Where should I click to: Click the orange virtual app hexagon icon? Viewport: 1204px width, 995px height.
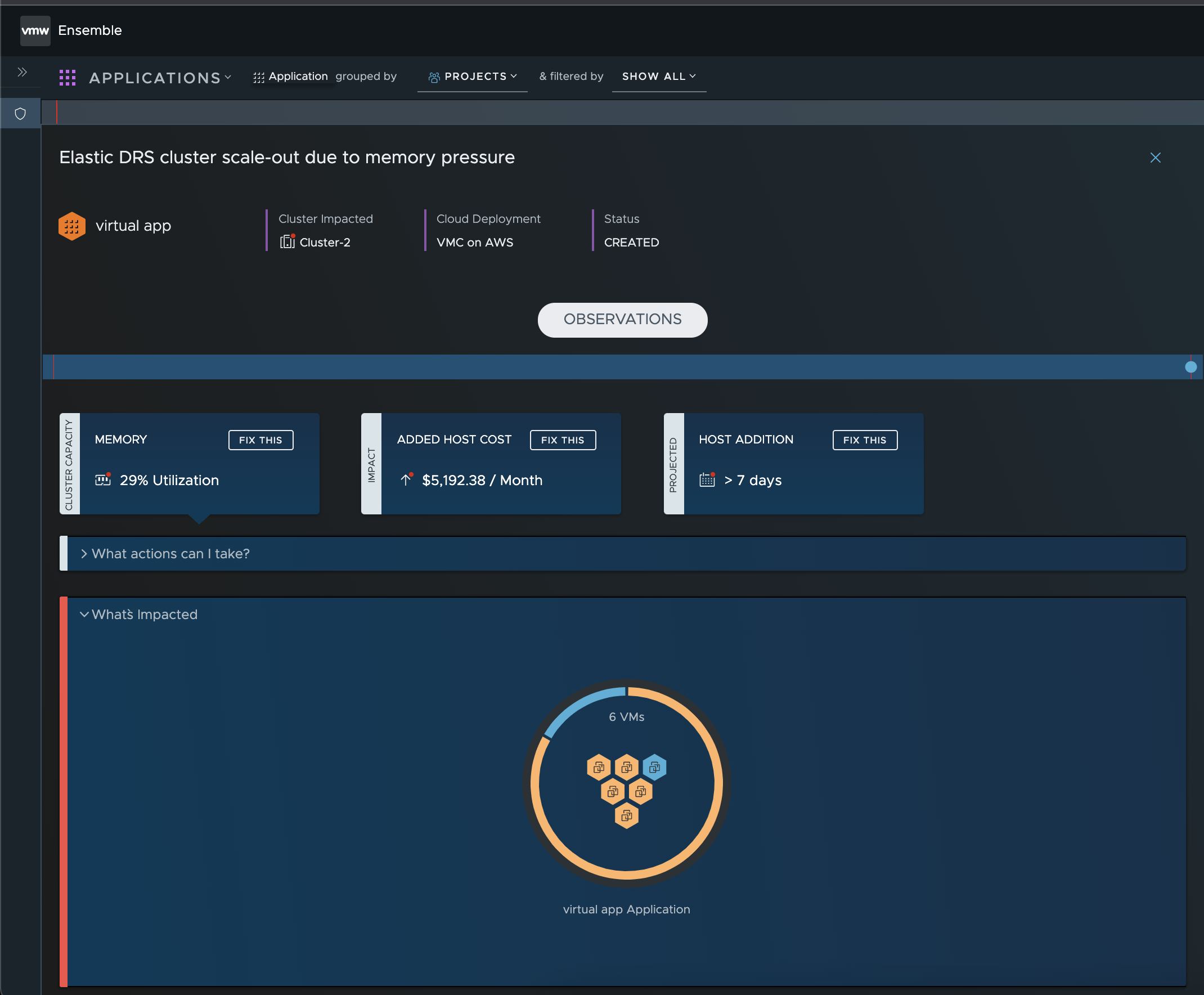72,226
